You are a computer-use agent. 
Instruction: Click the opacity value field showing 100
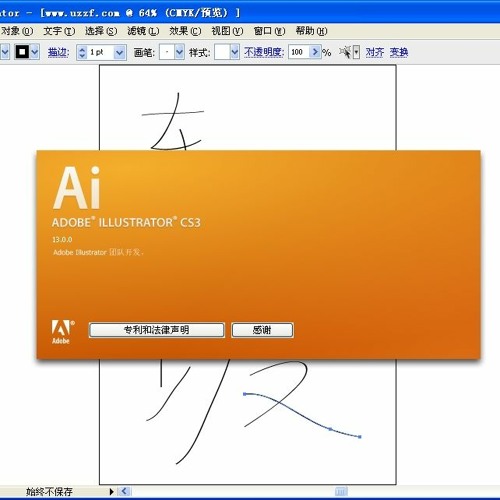click(x=299, y=52)
